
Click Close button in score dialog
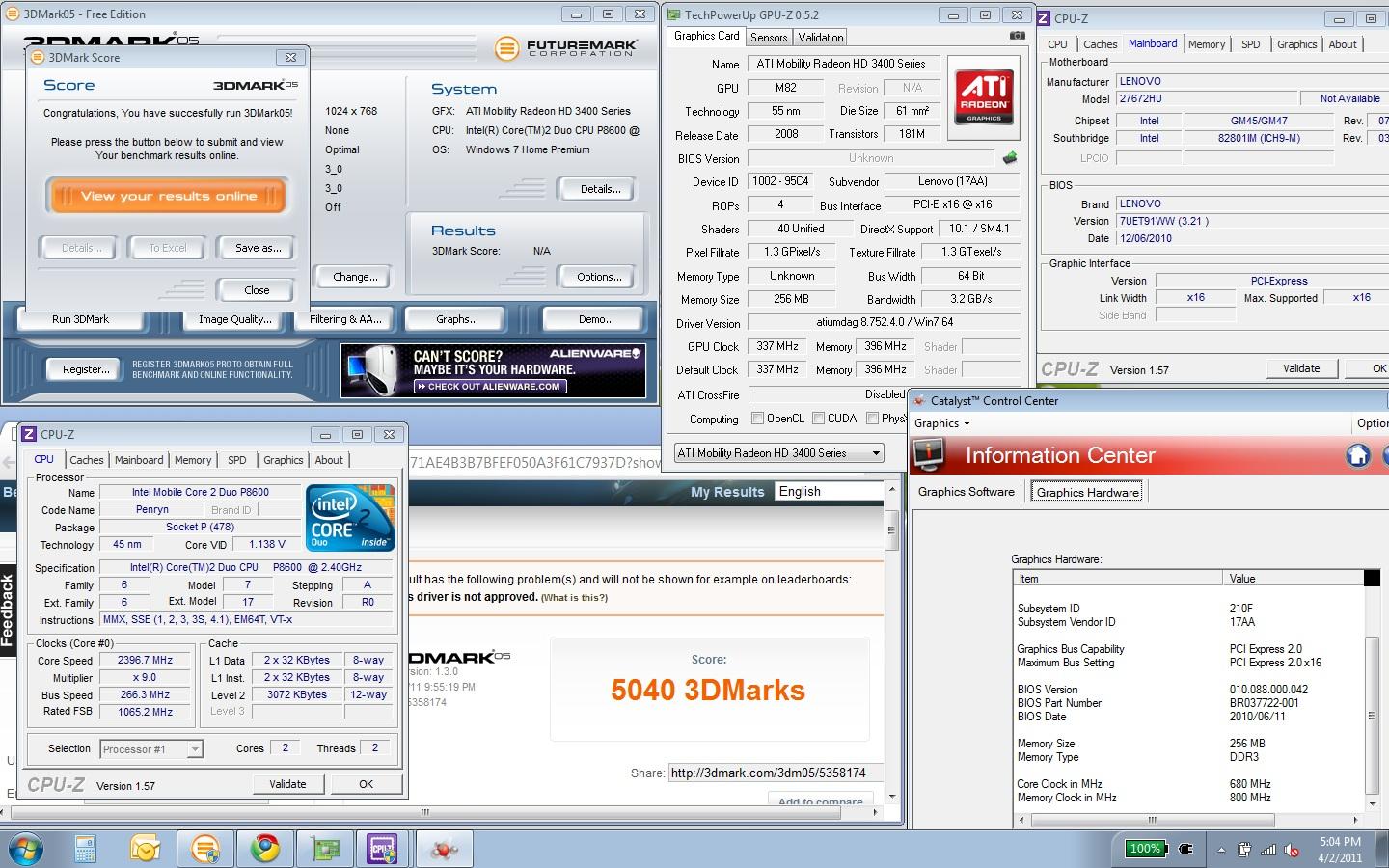pos(257,289)
